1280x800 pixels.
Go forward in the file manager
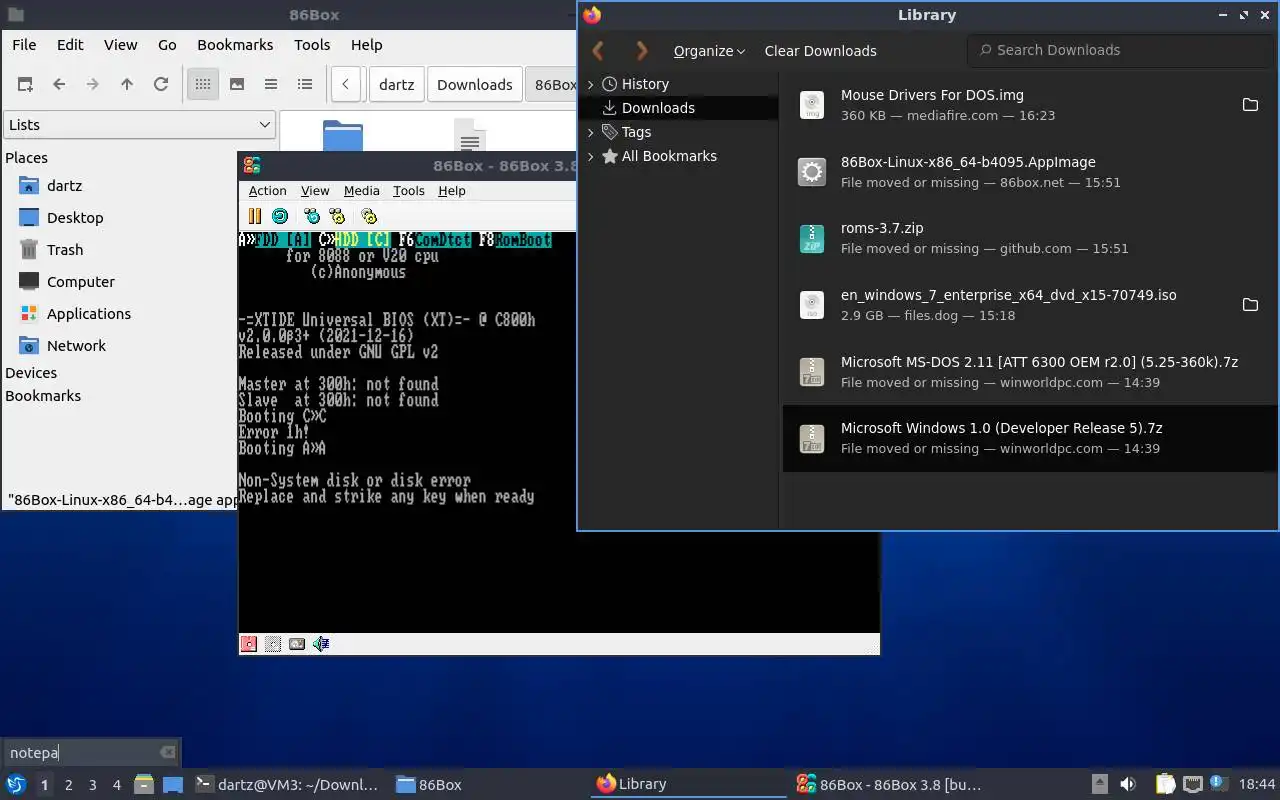(93, 84)
